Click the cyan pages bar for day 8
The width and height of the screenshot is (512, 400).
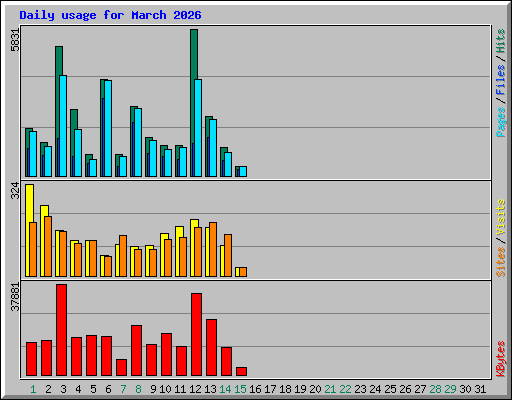(138, 142)
